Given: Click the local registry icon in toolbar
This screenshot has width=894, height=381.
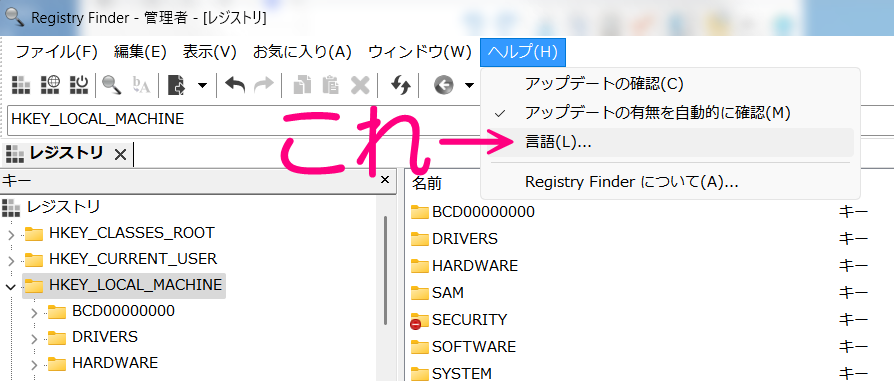Looking at the screenshot, I should 21,86.
